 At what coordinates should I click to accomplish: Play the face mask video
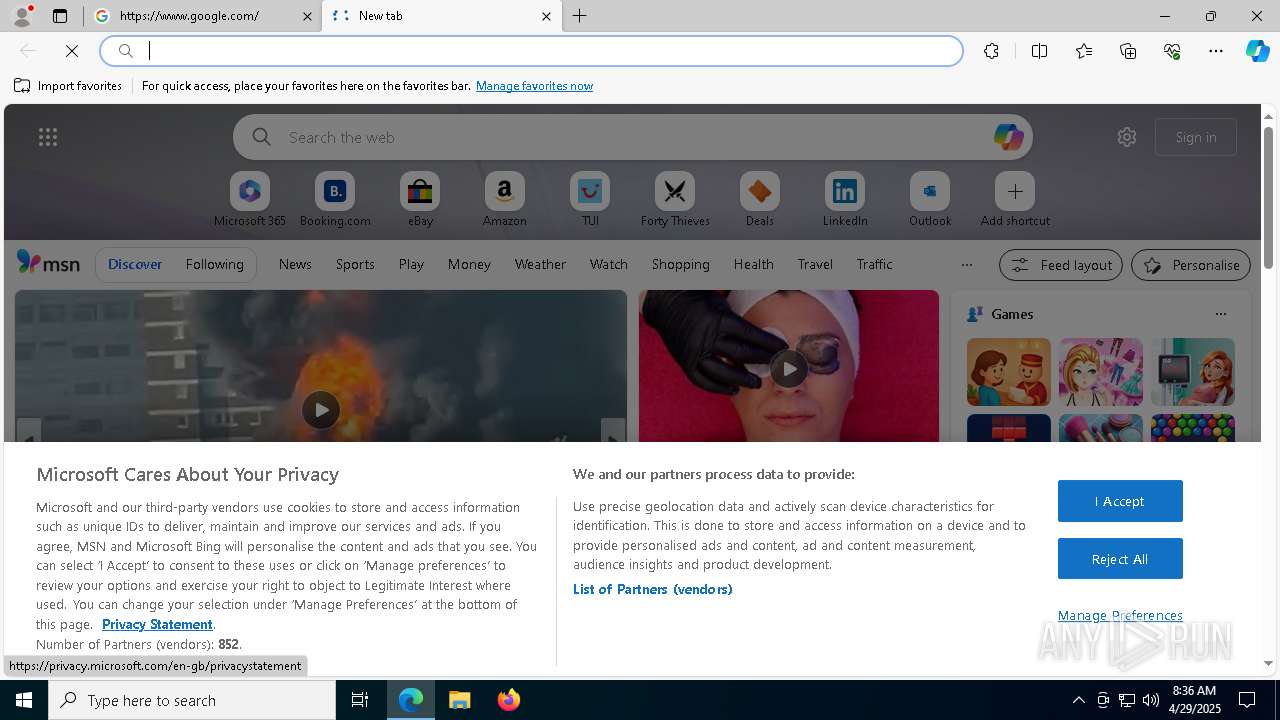click(x=789, y=369)
